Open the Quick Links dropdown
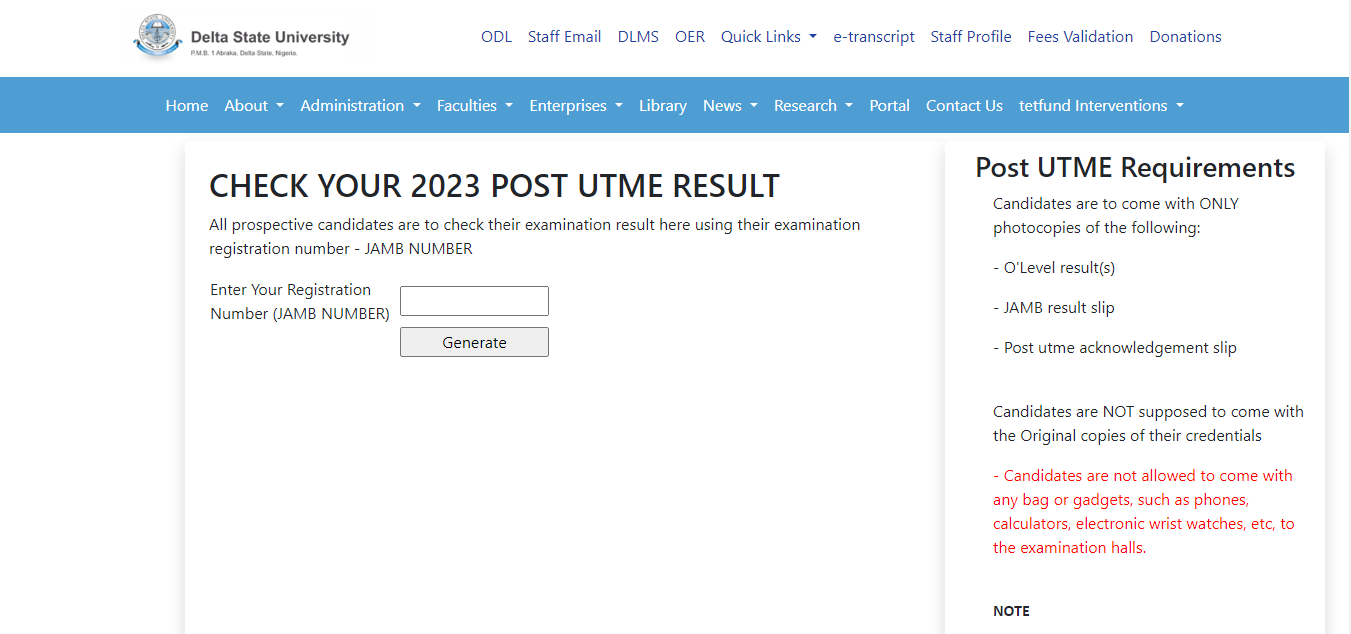1351x634 pixels. 768,36
